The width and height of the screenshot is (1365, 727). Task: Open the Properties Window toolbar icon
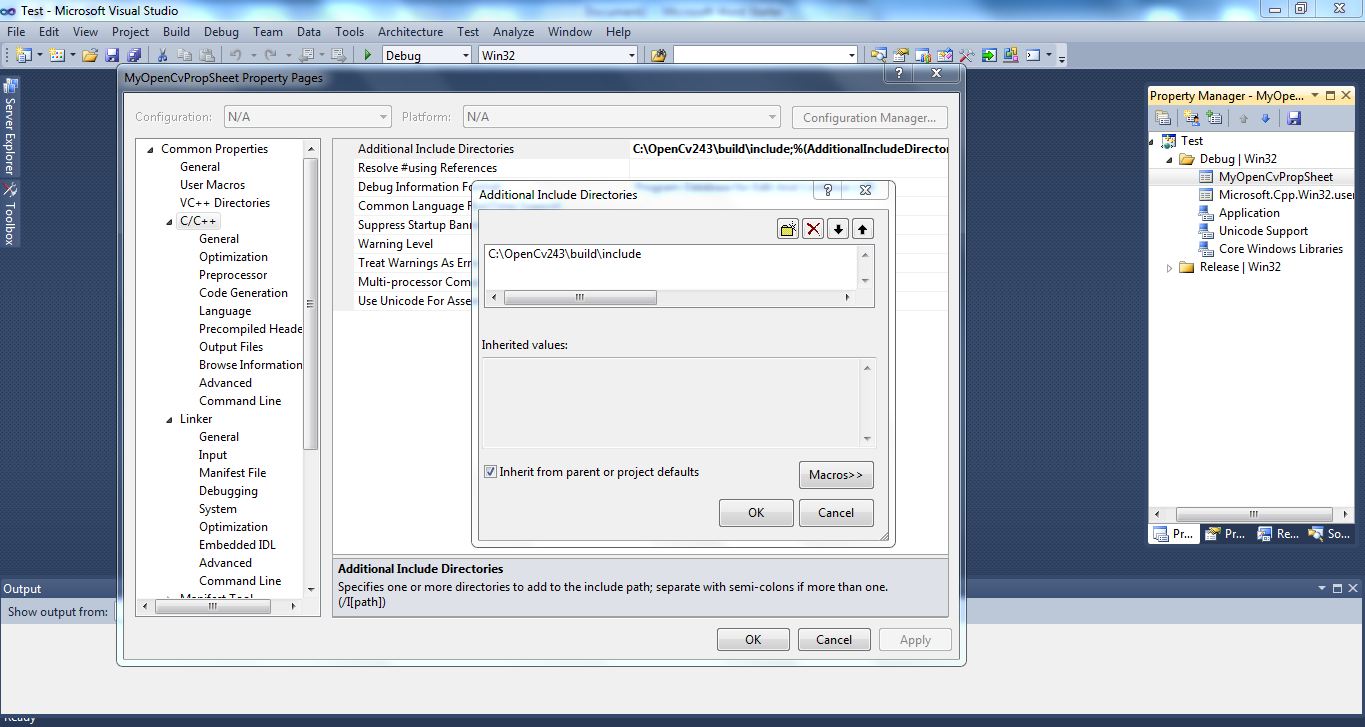coord(900,55)
